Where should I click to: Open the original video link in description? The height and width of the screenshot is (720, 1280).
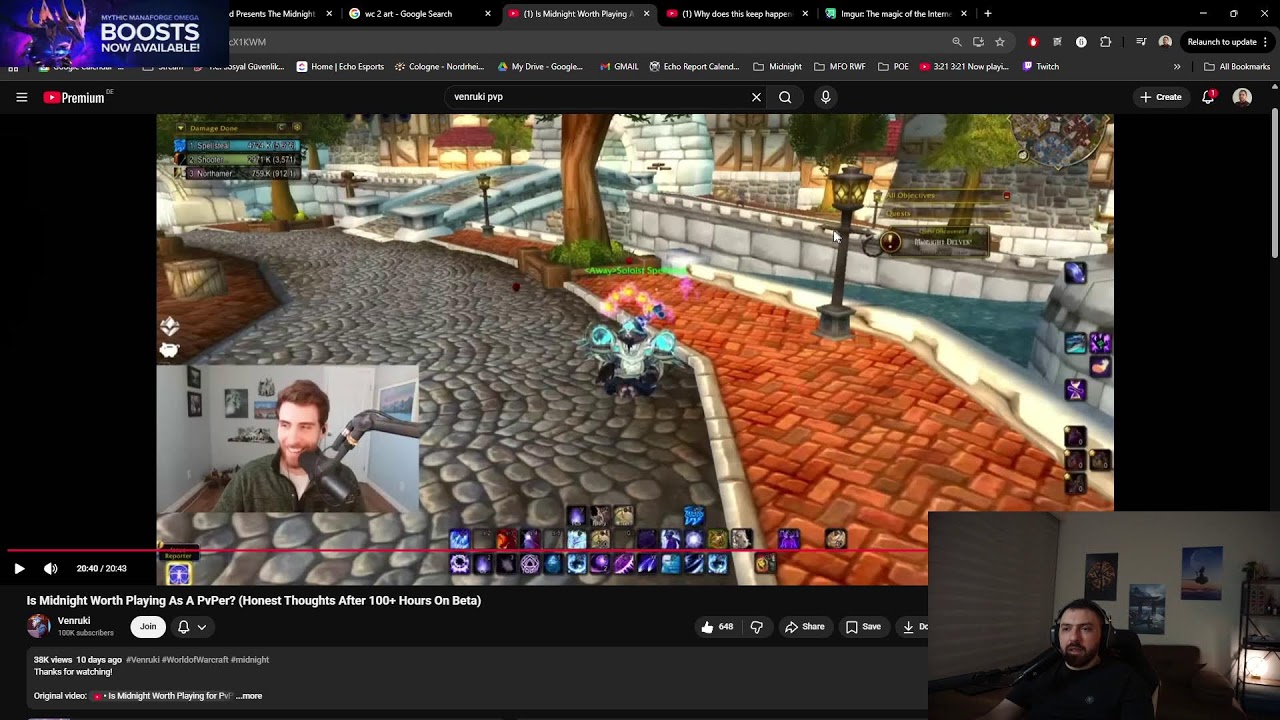click(x=162, y=696)
